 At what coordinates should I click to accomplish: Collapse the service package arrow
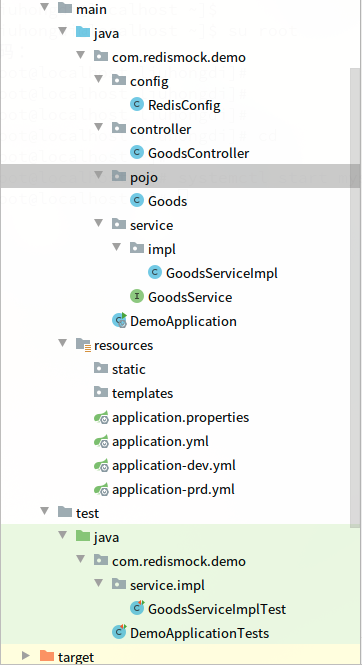click(99, 223)
